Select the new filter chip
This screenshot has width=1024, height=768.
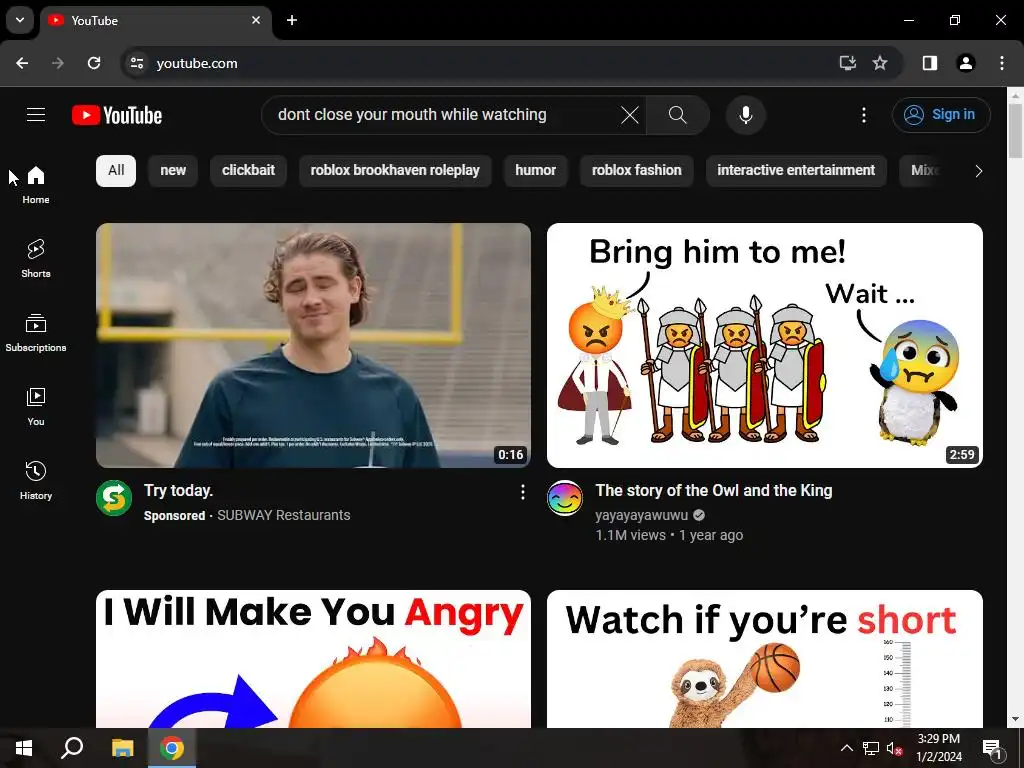pyautogui.click(x=173, y=170)
